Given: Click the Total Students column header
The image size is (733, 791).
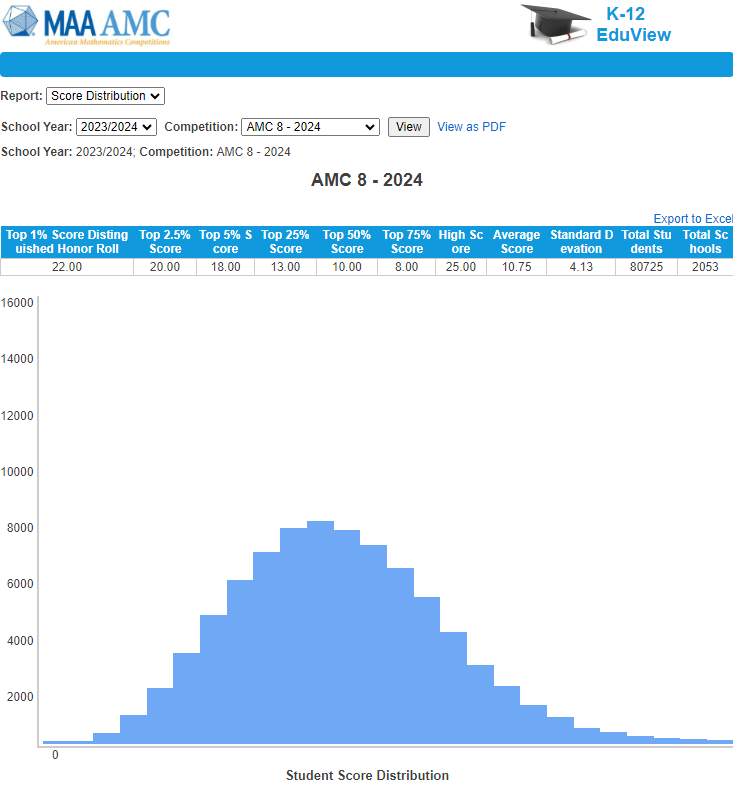Looking at the screenshot, I should 647,242.
